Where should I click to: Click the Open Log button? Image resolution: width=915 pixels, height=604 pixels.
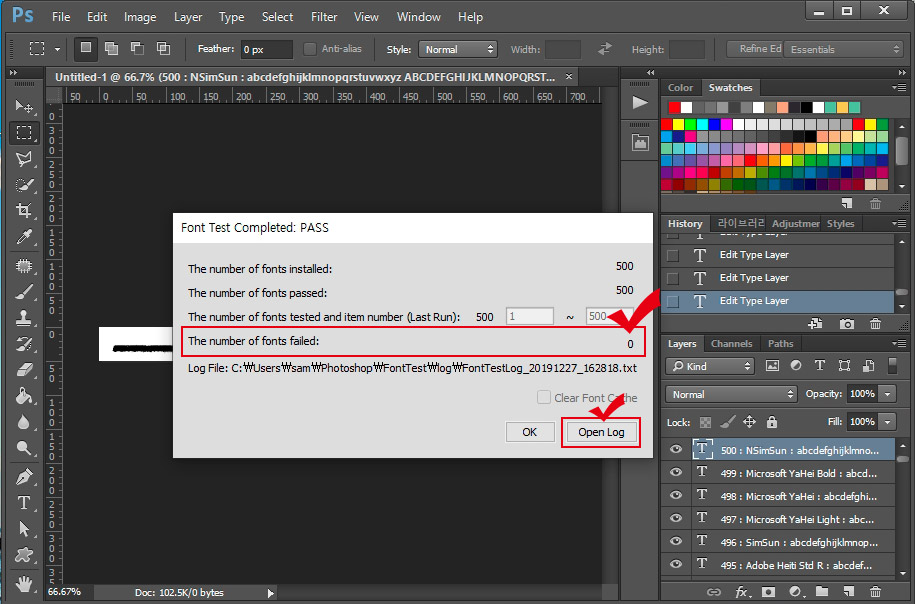click(601, 432)
